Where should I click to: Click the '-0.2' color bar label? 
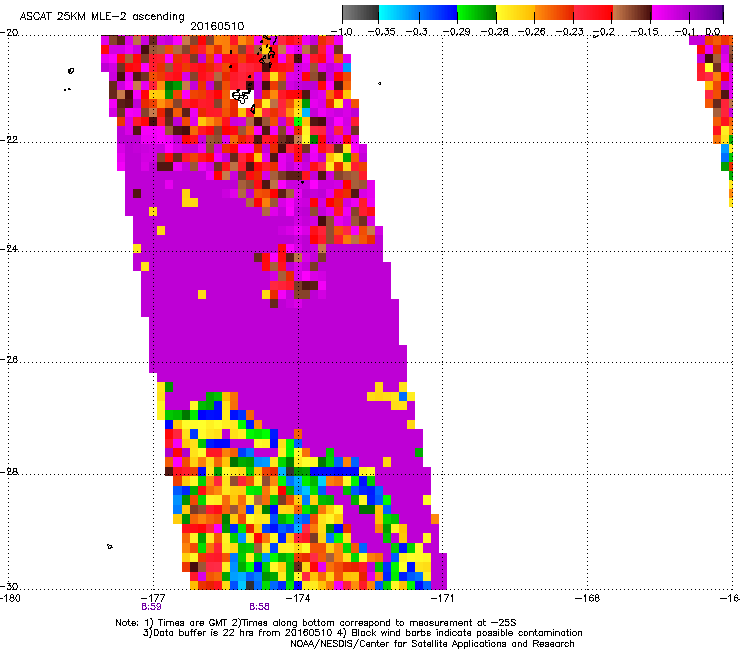point(604,32)
